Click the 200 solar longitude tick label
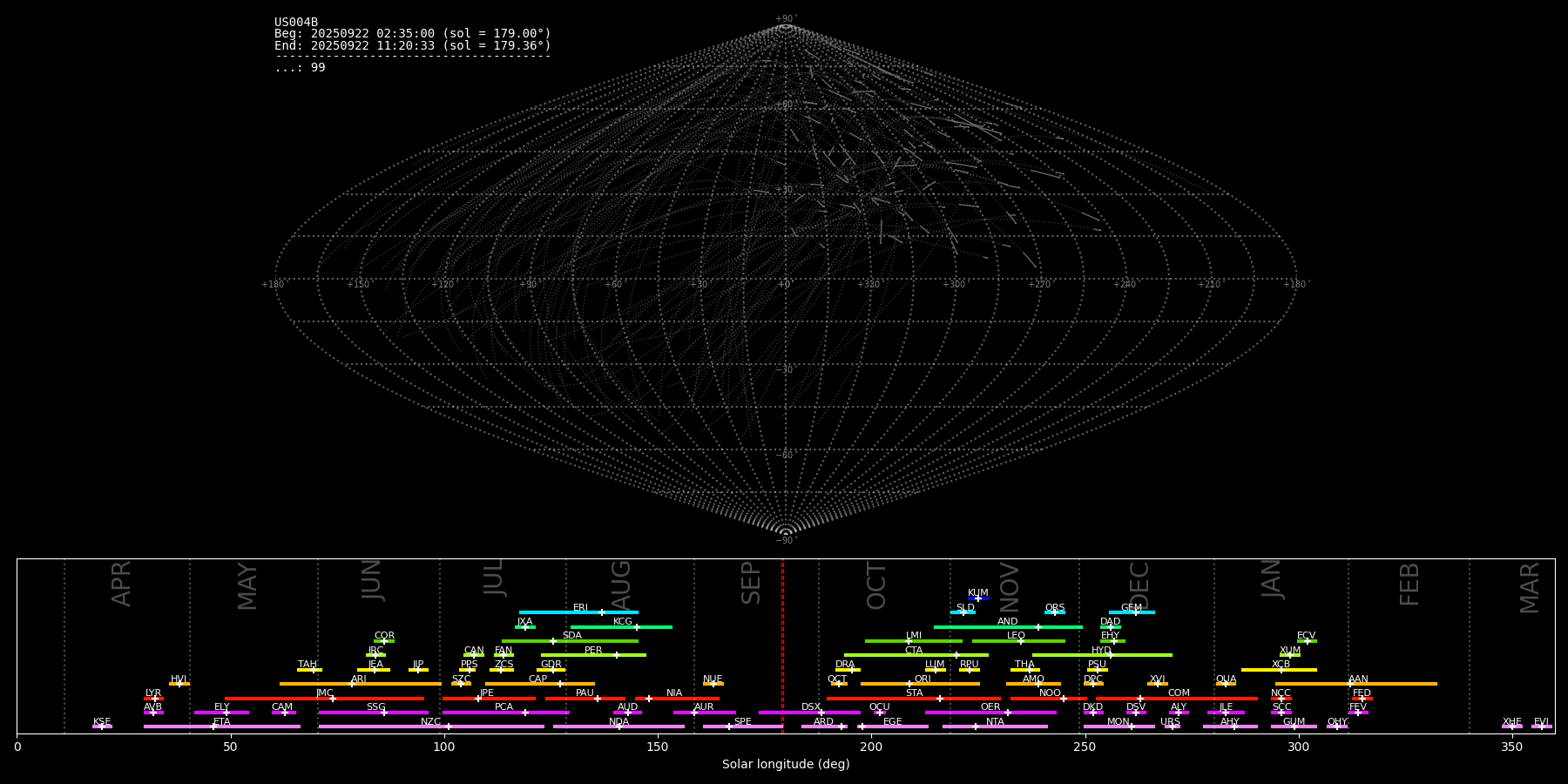 871,747
